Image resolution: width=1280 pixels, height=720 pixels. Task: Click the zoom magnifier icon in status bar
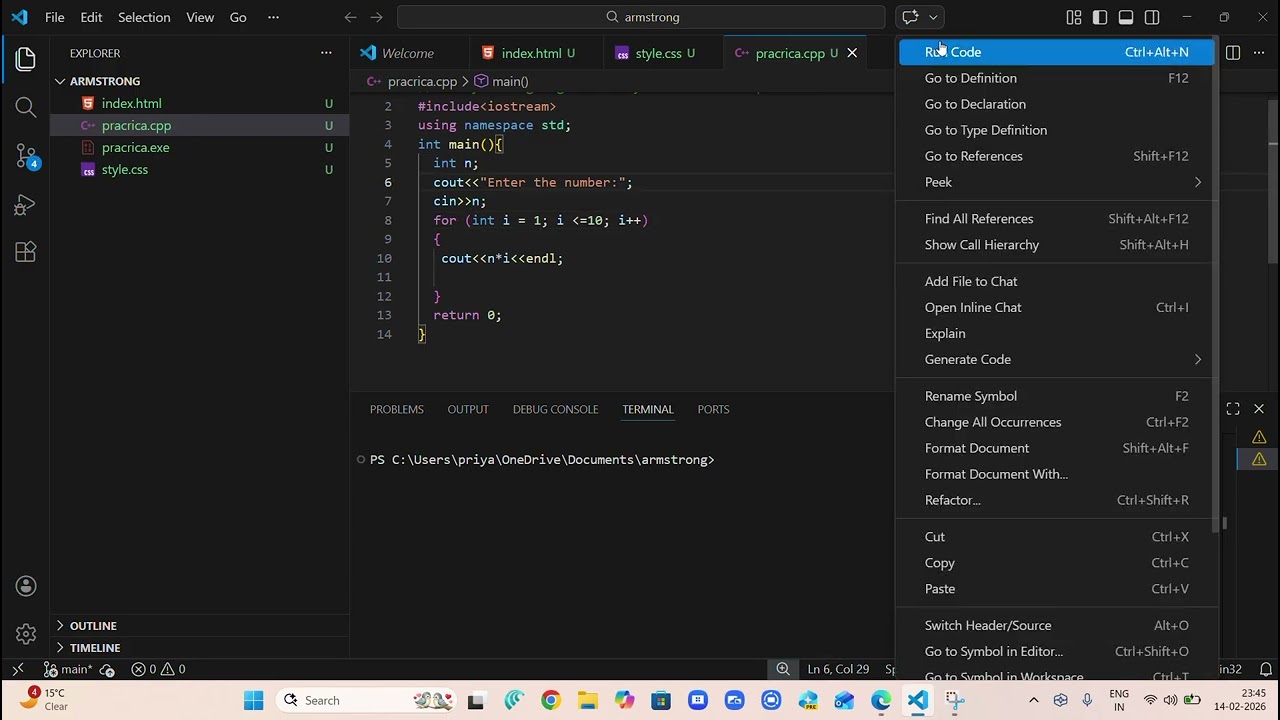click(784, 669)
